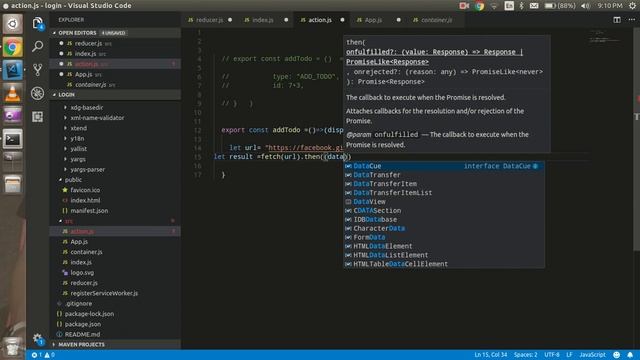
Task: Change indentation via Spaces: 2
Action: pyautogui.click(x=525, y=355)
